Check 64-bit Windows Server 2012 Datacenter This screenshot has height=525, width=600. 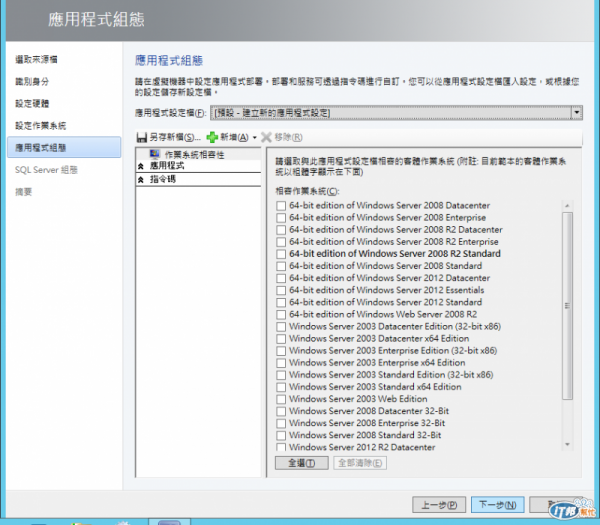point(281,279)
